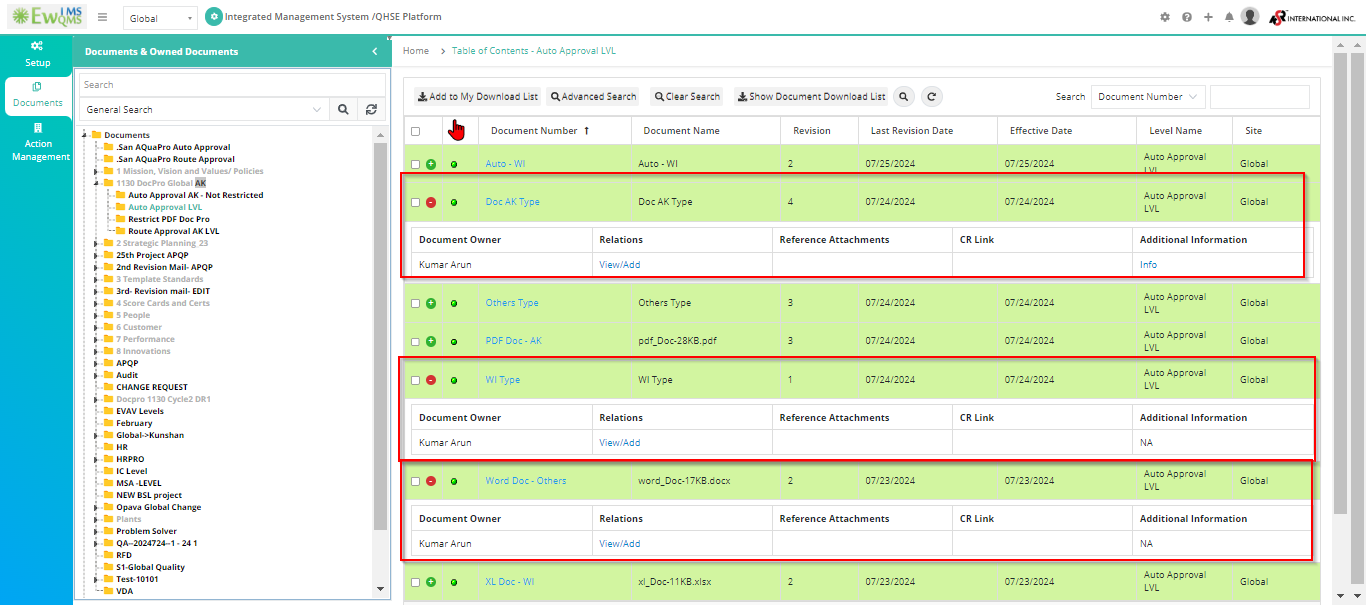Viewport: 1366px width, 605px height.
Task: Open the user profile avatar
Action: (x=1250, y=17)
